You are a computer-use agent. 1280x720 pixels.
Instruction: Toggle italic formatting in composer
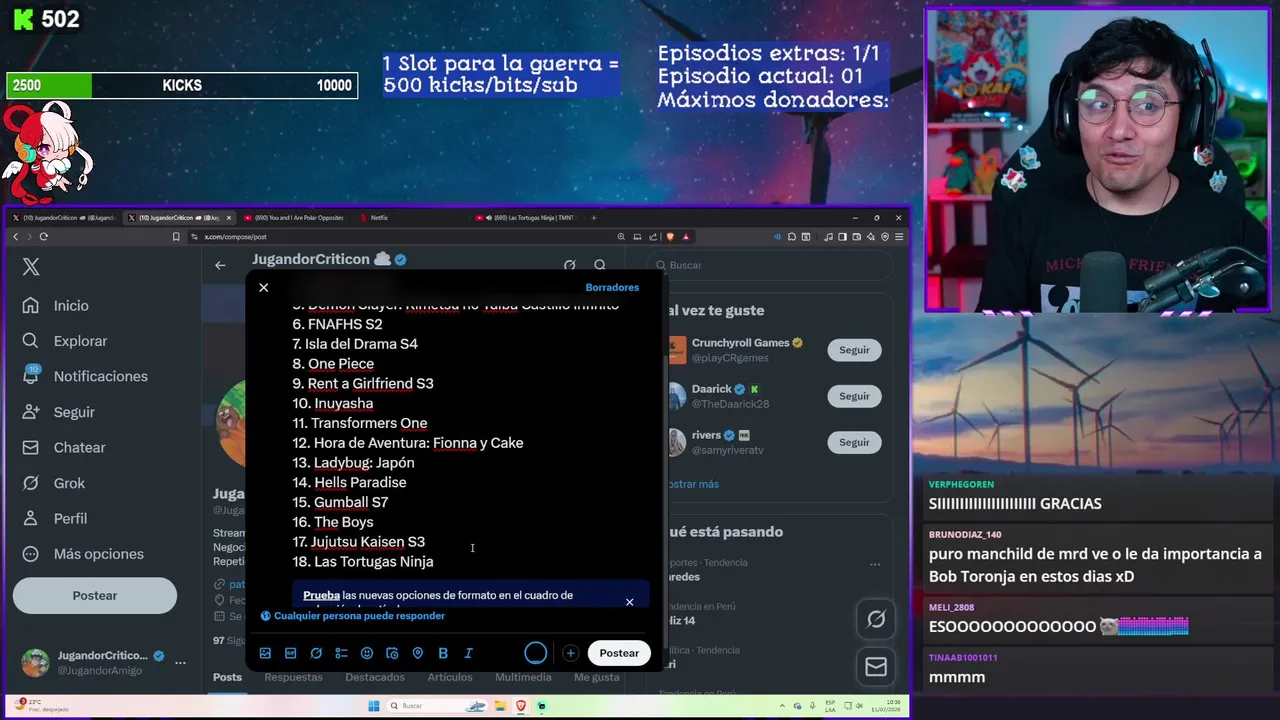click(x=468, y=653)
